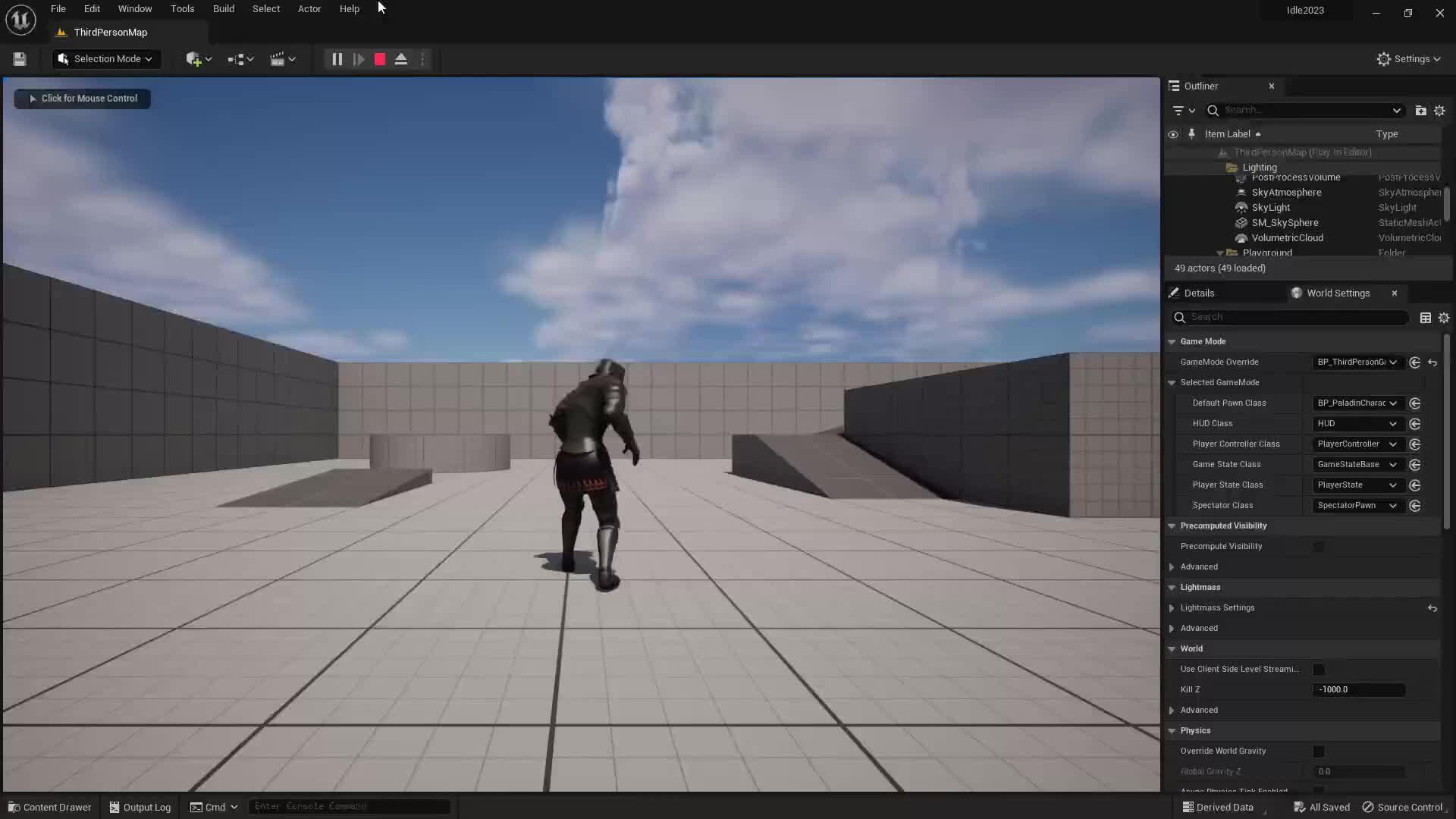Click the Content Drawer button

point(49,806)
